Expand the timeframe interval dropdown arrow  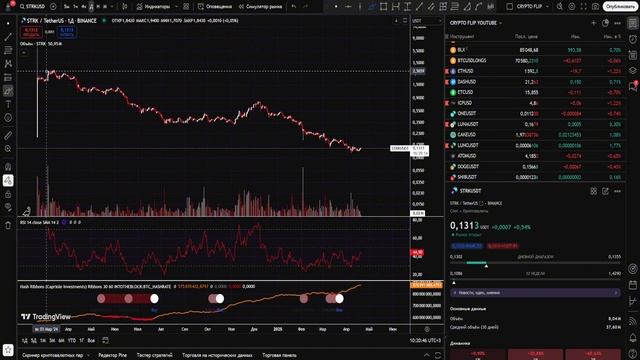112,7
